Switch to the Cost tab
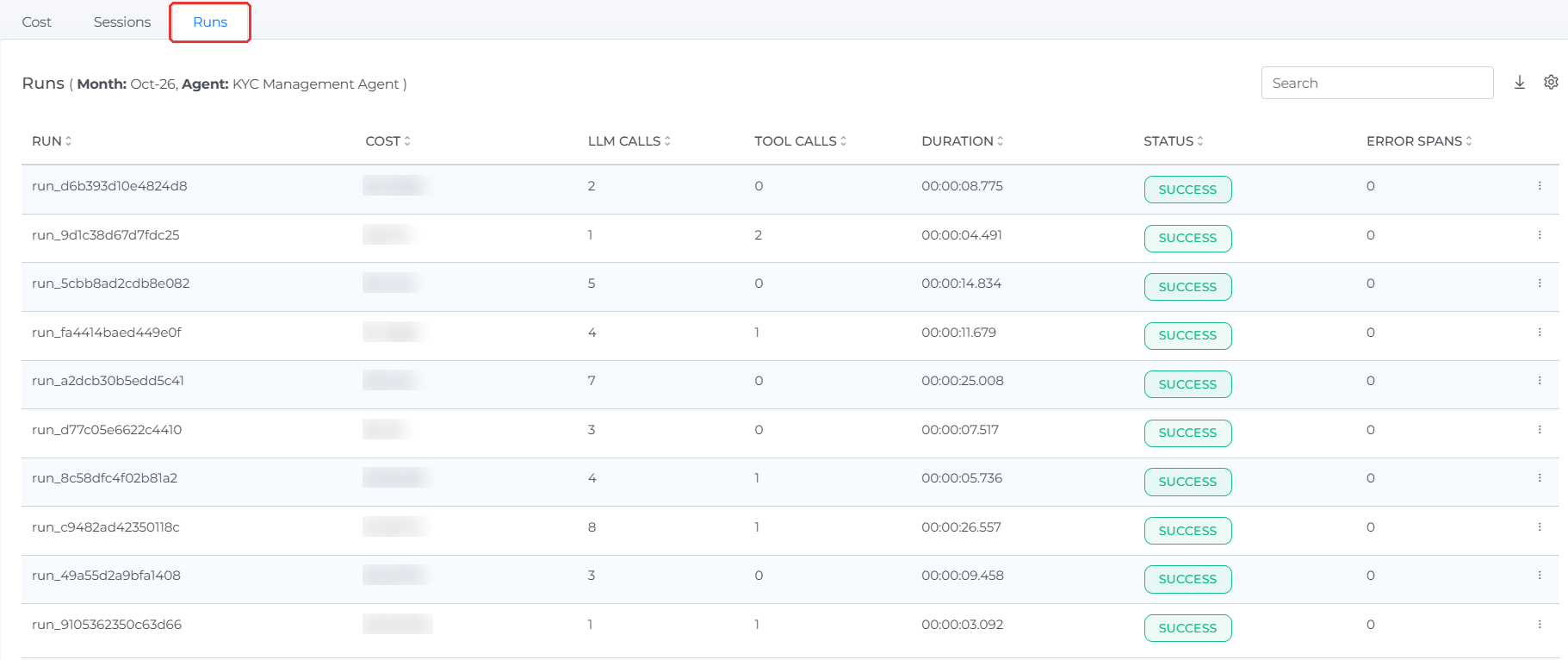Screen dimensions: 1568x660 click(x=37, y=22)
